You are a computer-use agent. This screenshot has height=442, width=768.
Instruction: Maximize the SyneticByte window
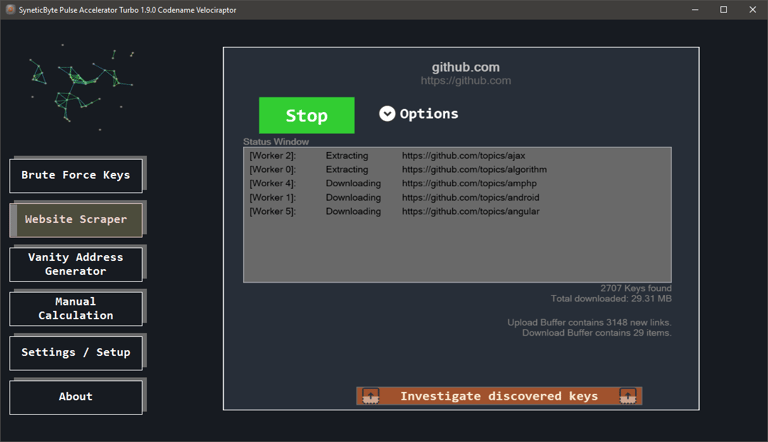click(x=723, y=10)
